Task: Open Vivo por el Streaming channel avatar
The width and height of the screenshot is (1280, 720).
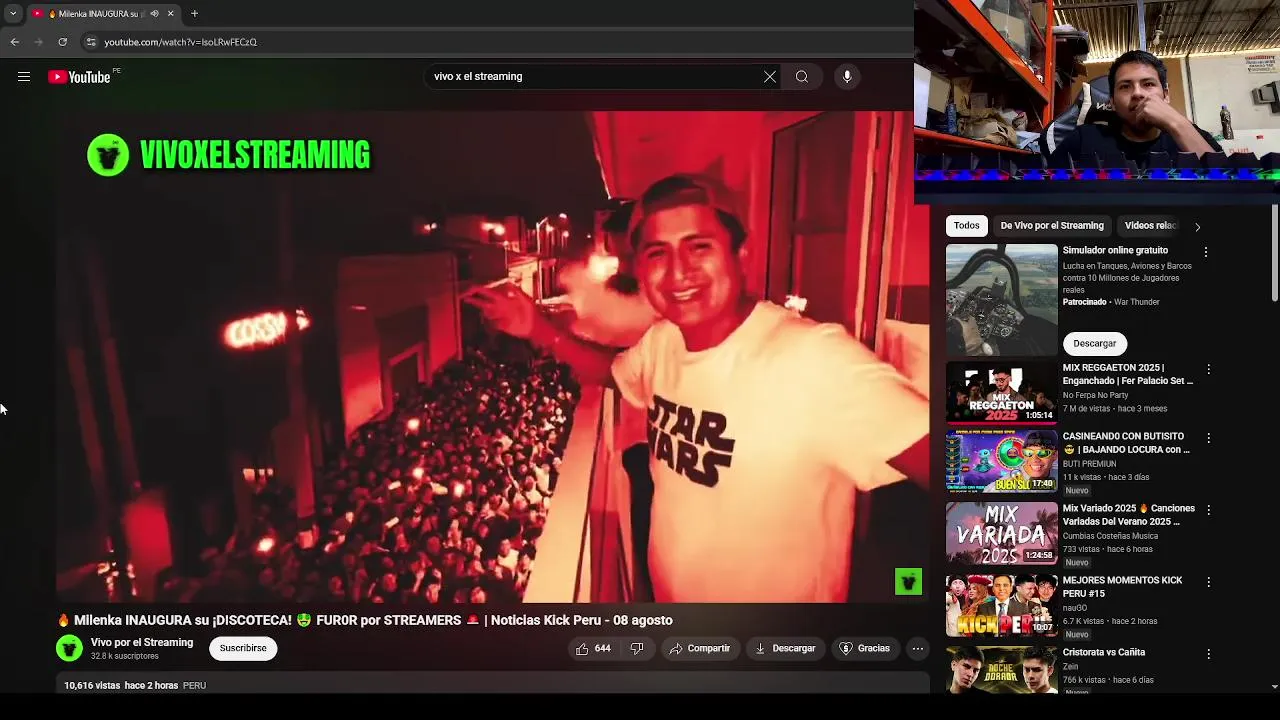Action: pyautogui.click(x=69, y=648)
